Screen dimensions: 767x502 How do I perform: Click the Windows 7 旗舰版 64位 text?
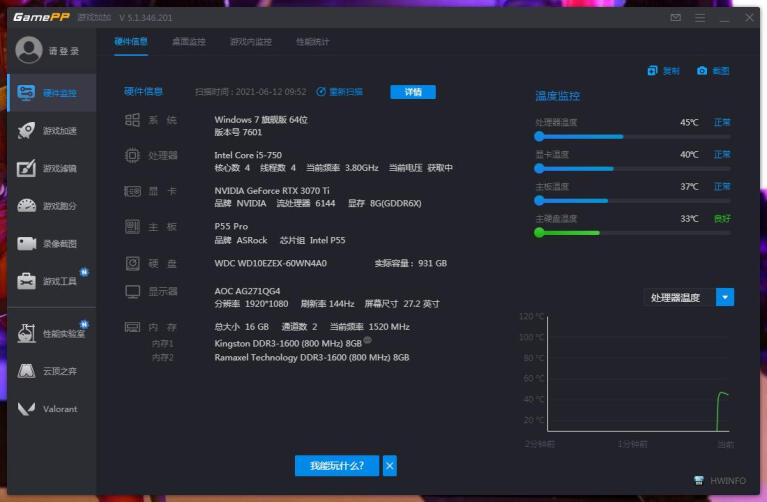(x=261, y=119)
